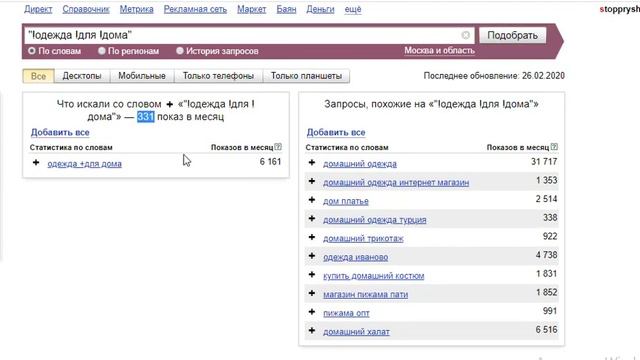
Task: Open 'Москва и область' region selector
Action: click(439, 51)
